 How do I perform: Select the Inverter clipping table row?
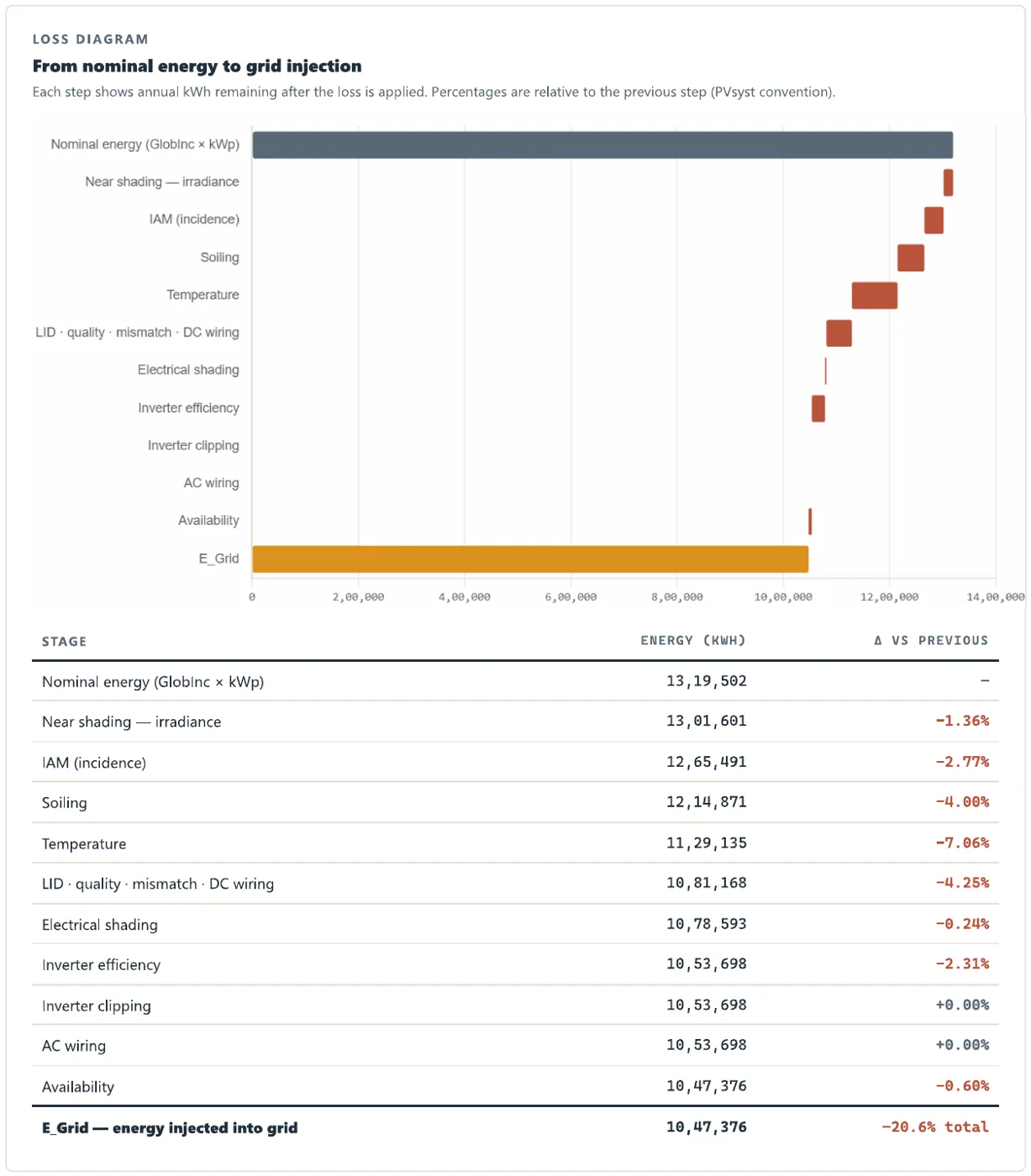click(515, 1005)
